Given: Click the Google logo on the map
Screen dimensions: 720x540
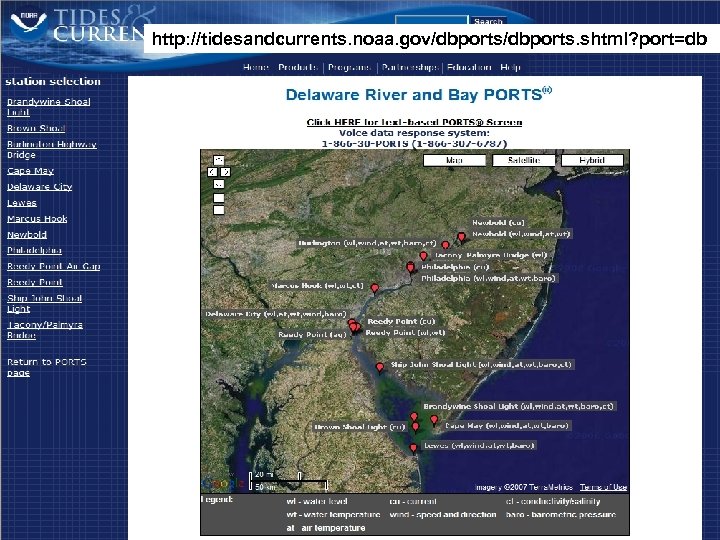Looking at the screenshot, I should coord(223,484).
